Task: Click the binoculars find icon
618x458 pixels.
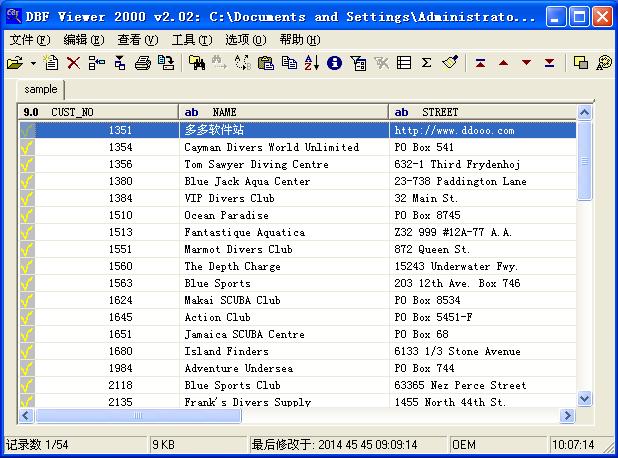Action: (197, 63)
